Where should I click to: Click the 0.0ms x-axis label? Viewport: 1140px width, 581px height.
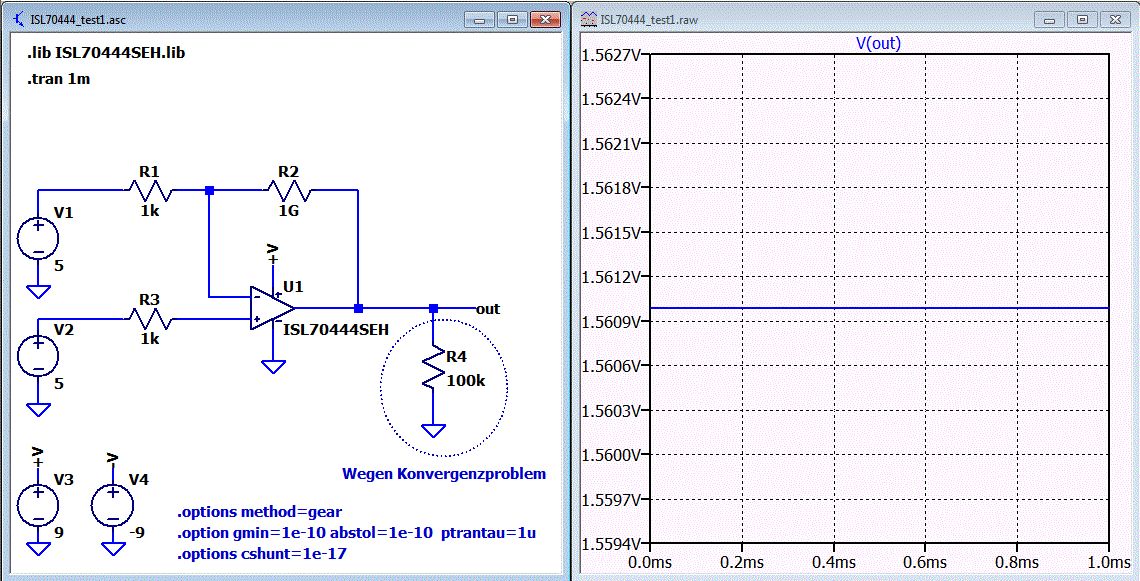coord(651,562)
